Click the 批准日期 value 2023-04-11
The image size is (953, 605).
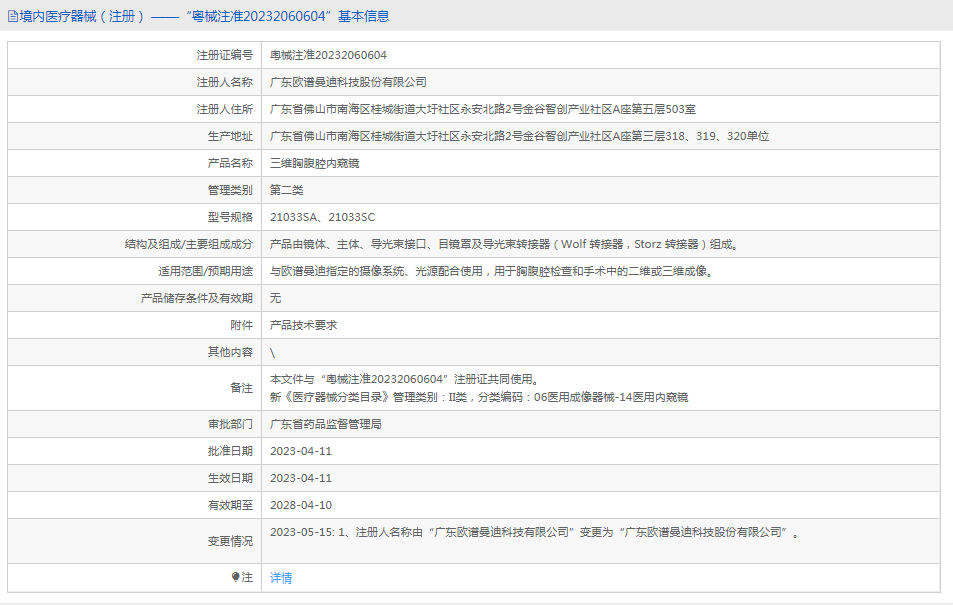pos(301,451)
